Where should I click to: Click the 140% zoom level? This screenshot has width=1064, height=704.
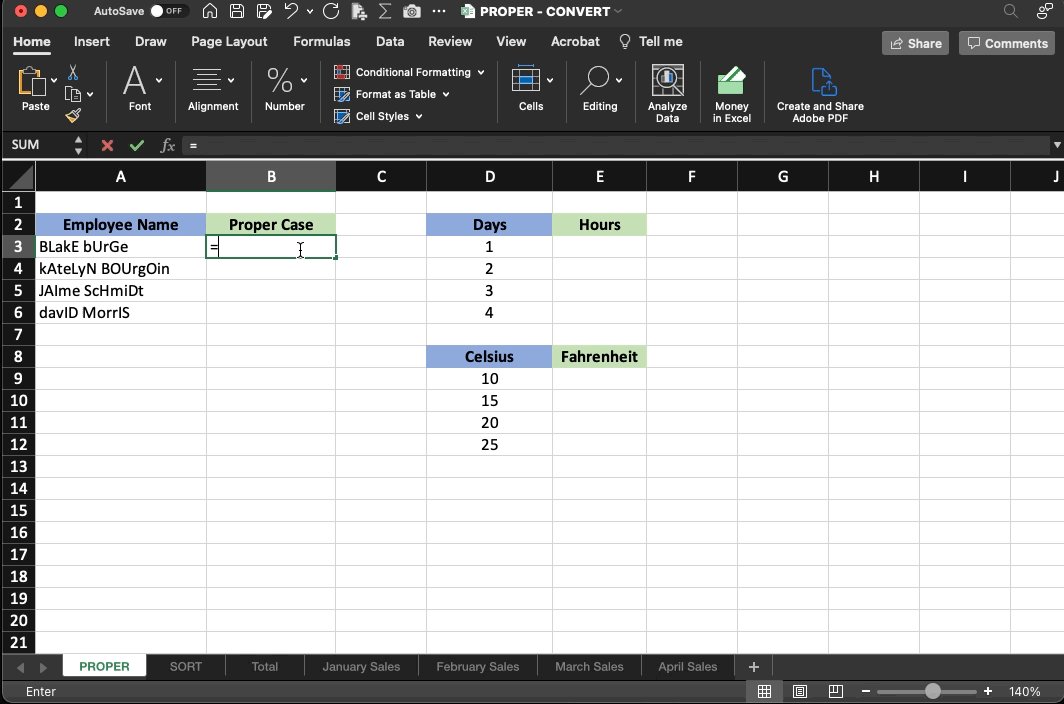click(1024, 691)
